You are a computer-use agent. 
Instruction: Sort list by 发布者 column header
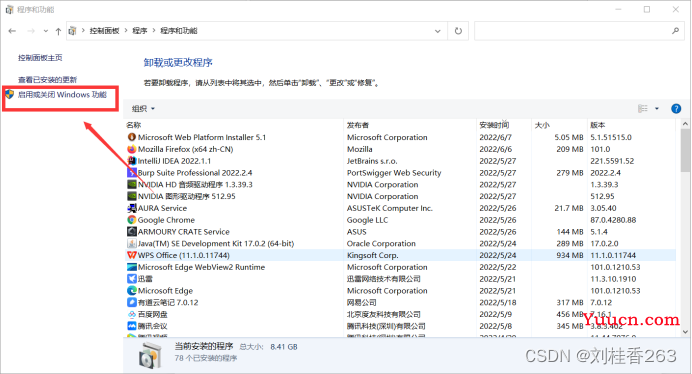[x=357, y=125]
